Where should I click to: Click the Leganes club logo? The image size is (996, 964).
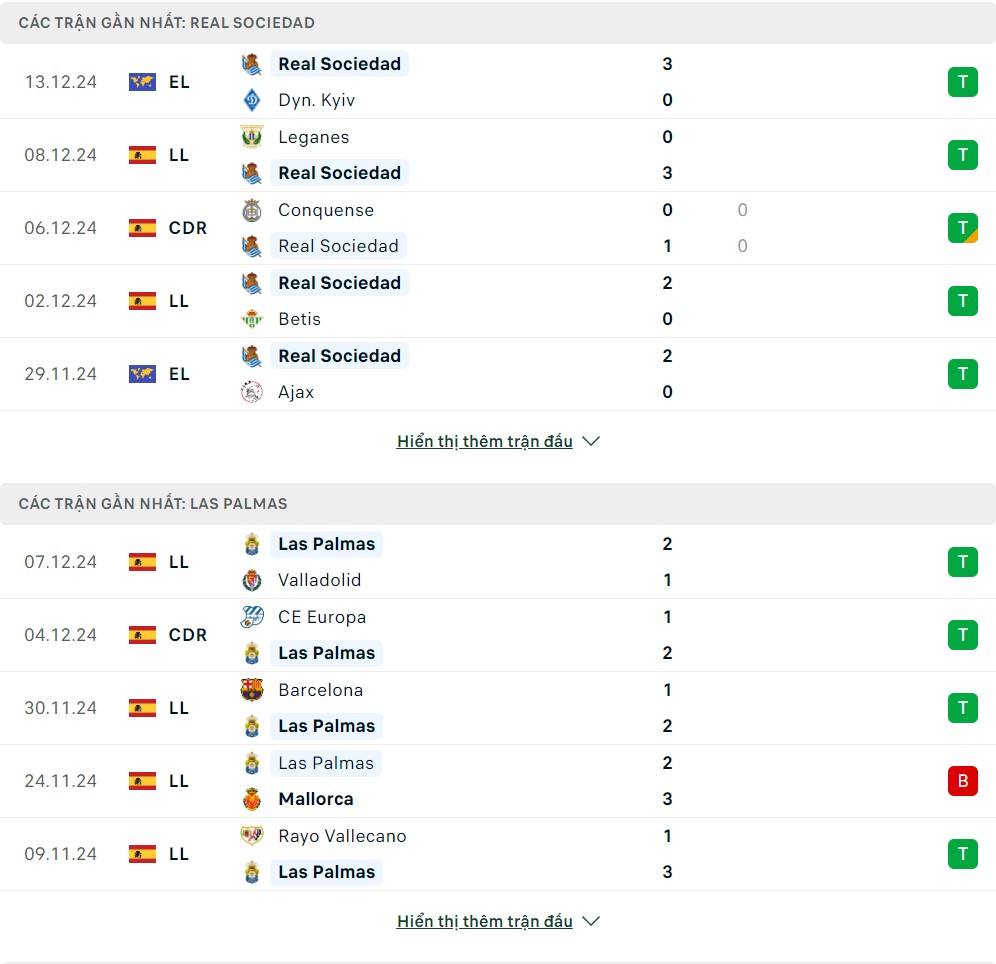coord(251,137)
